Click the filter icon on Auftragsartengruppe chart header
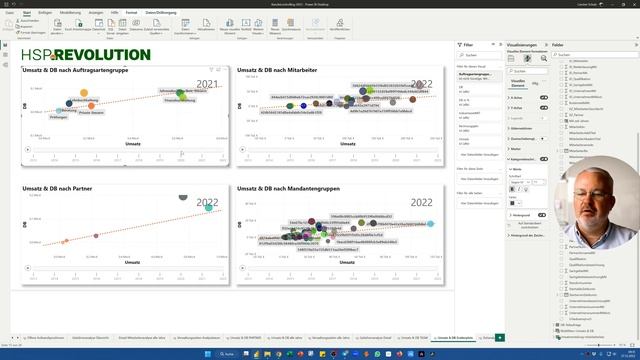This screenshot has width=640, height=360. (x=211, y=70)
